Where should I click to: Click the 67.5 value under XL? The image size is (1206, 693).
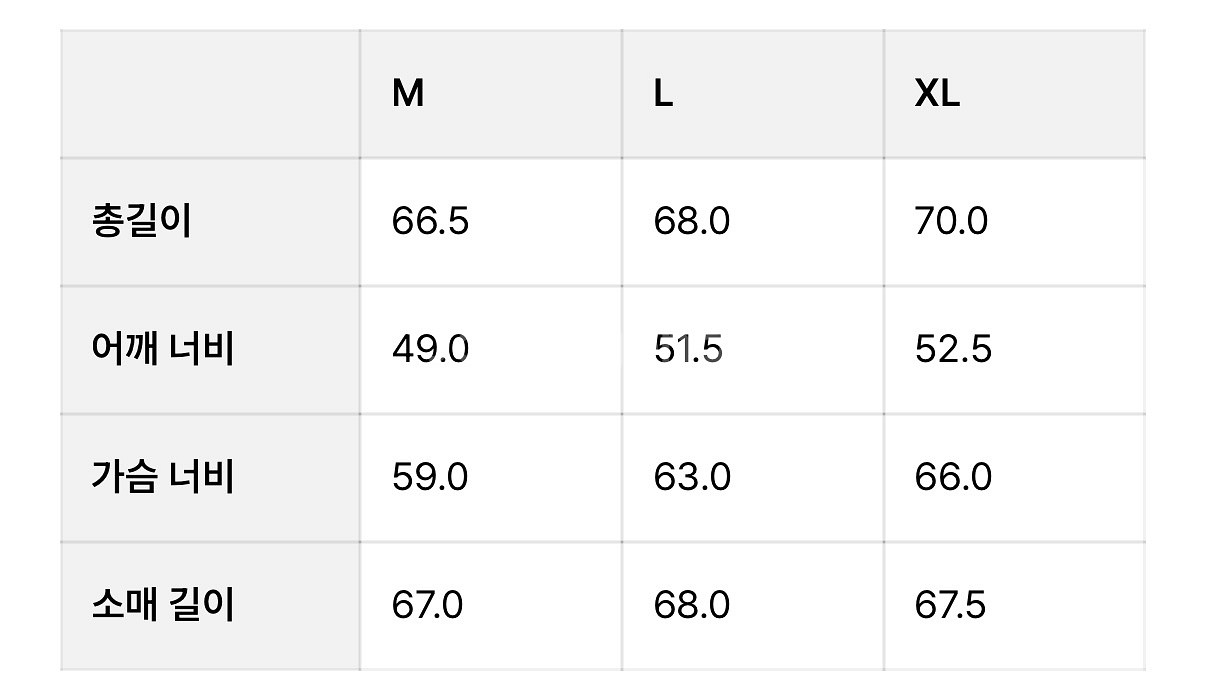point(950,605)
